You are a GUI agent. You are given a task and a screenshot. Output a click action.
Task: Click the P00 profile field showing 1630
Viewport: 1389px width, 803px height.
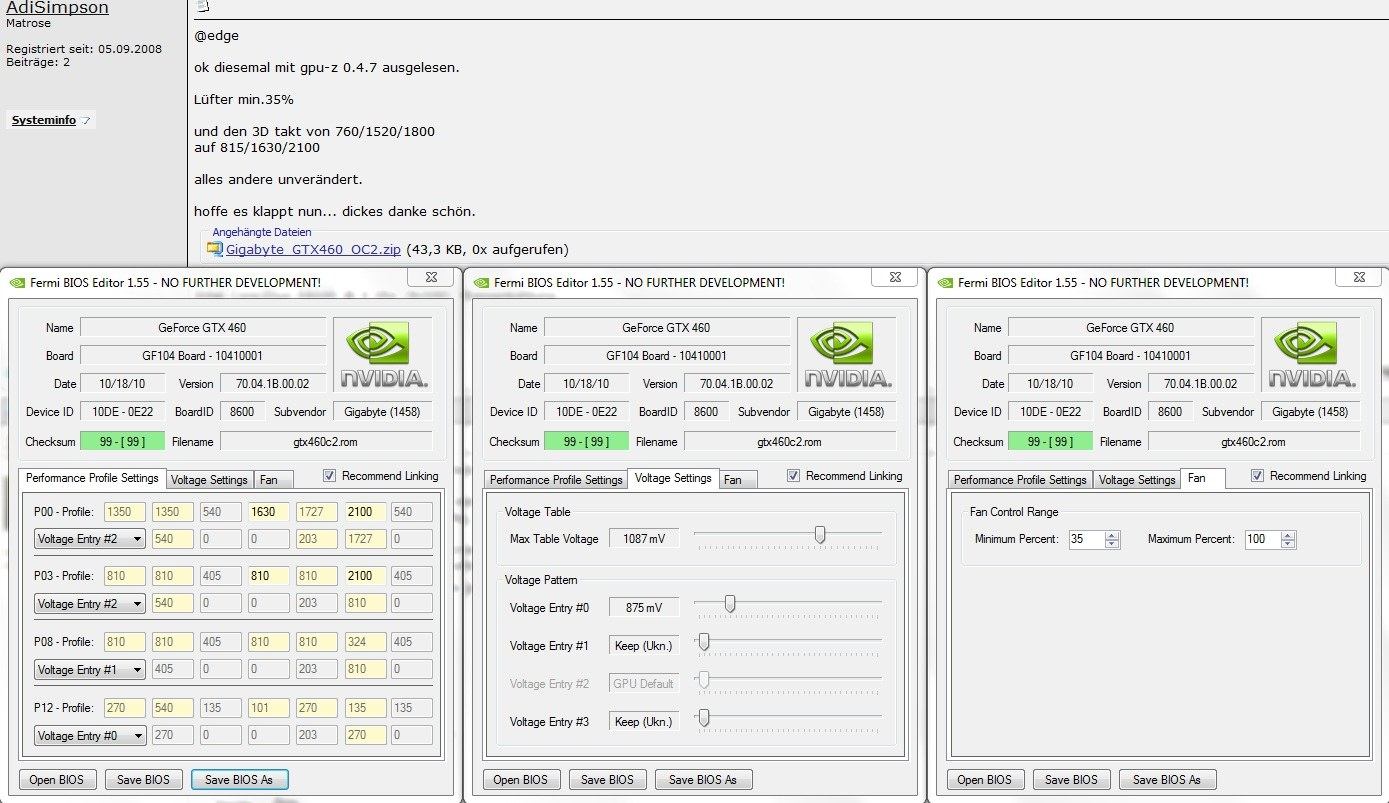click(x=268, y=512)
